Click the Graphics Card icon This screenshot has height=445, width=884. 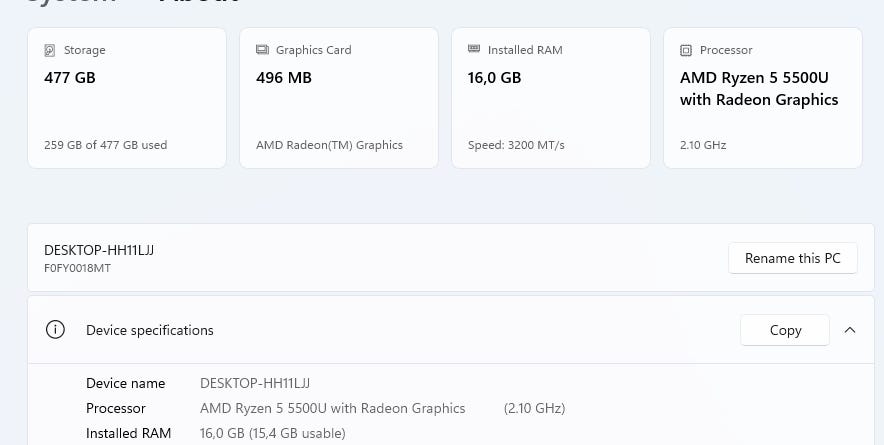(262, 50)
